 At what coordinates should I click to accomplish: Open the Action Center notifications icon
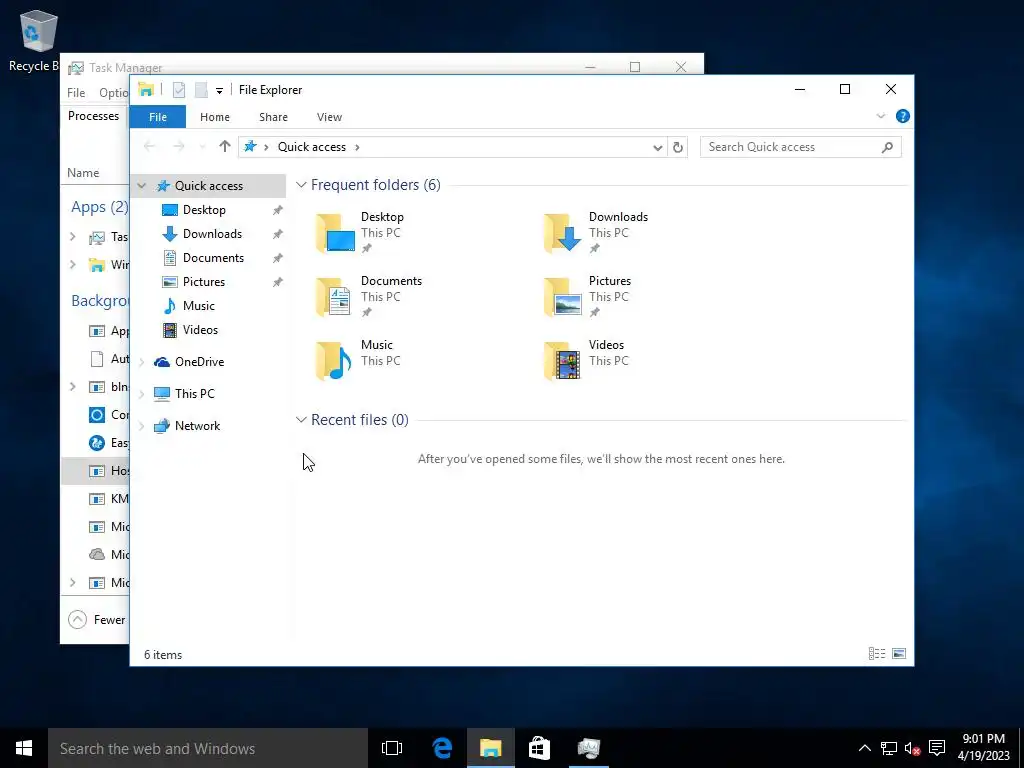click(937, 748)
